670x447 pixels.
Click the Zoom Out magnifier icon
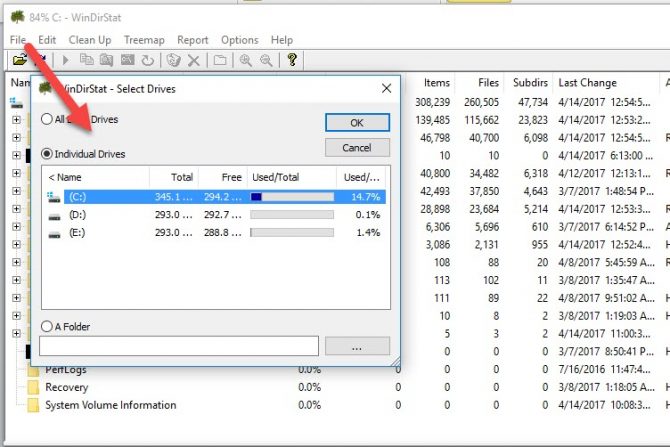pyautogui.click(x=266, y=60)
